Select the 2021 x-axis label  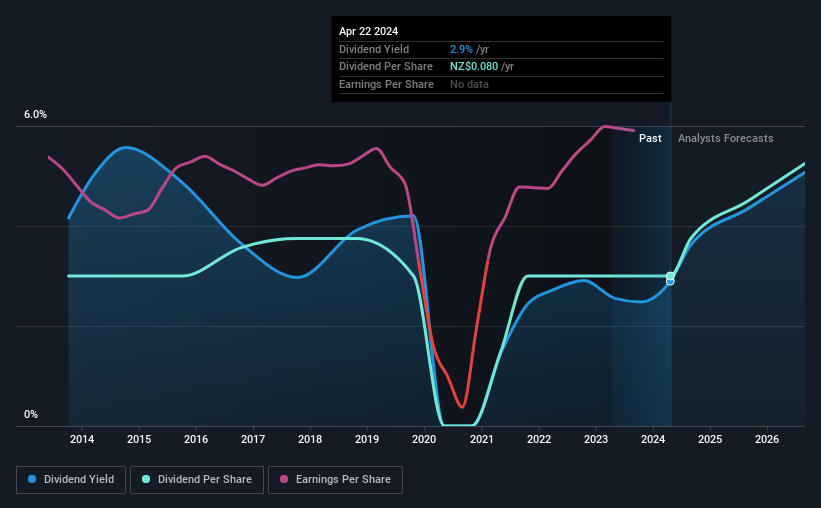(482, 439)
